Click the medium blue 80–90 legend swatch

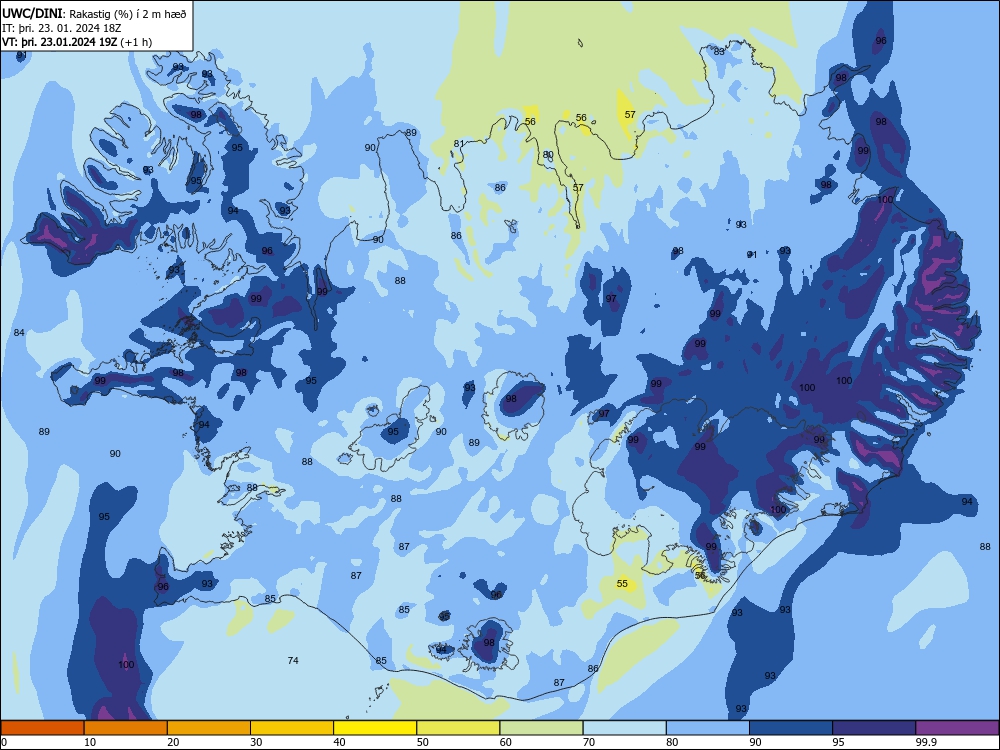point(708,728)
